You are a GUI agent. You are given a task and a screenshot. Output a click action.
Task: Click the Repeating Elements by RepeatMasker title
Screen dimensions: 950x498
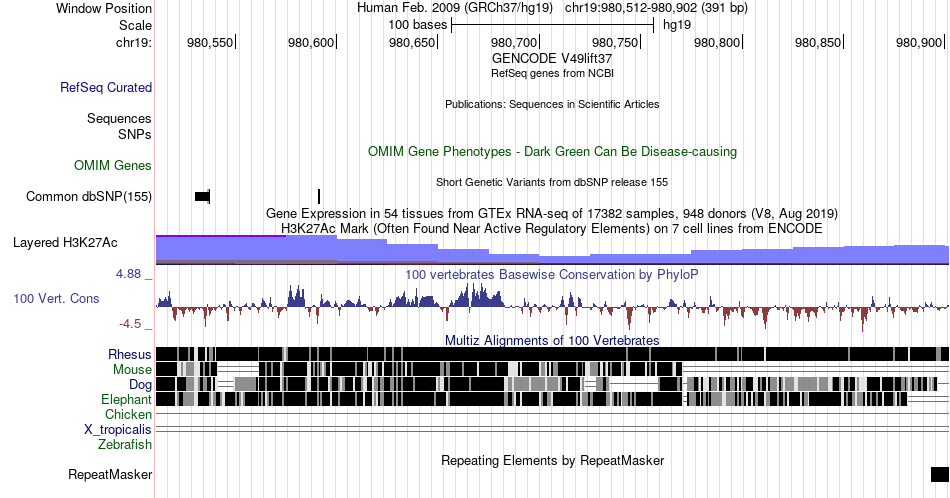[x=552, y=460]
